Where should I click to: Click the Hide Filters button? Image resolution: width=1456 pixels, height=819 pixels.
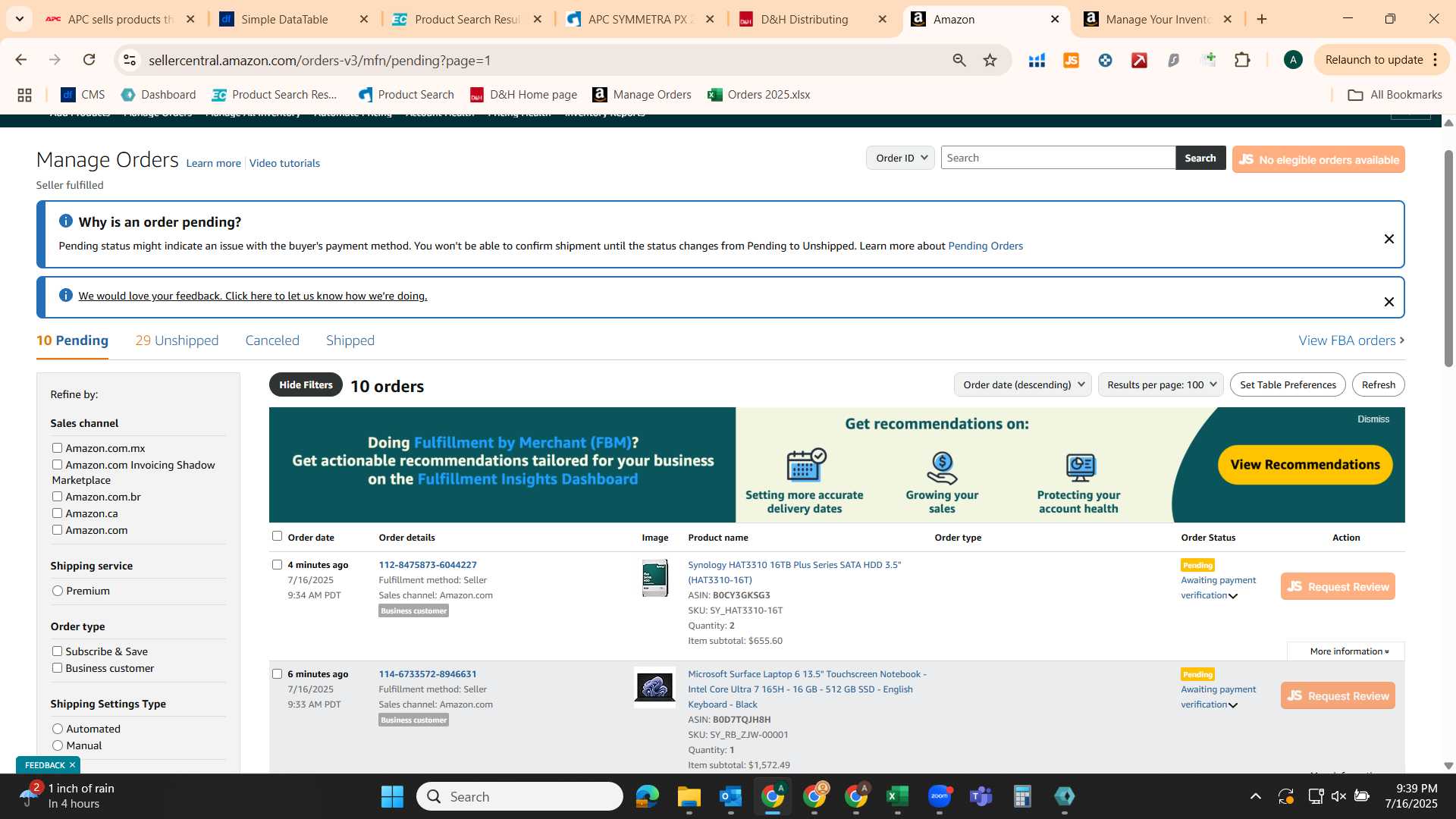(x=306, y=384)
